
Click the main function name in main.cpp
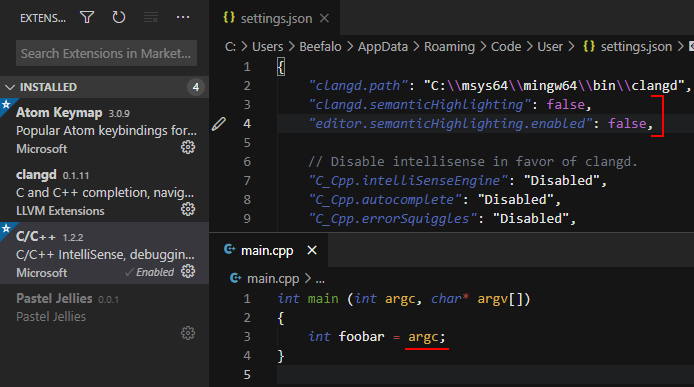(323, 299)
